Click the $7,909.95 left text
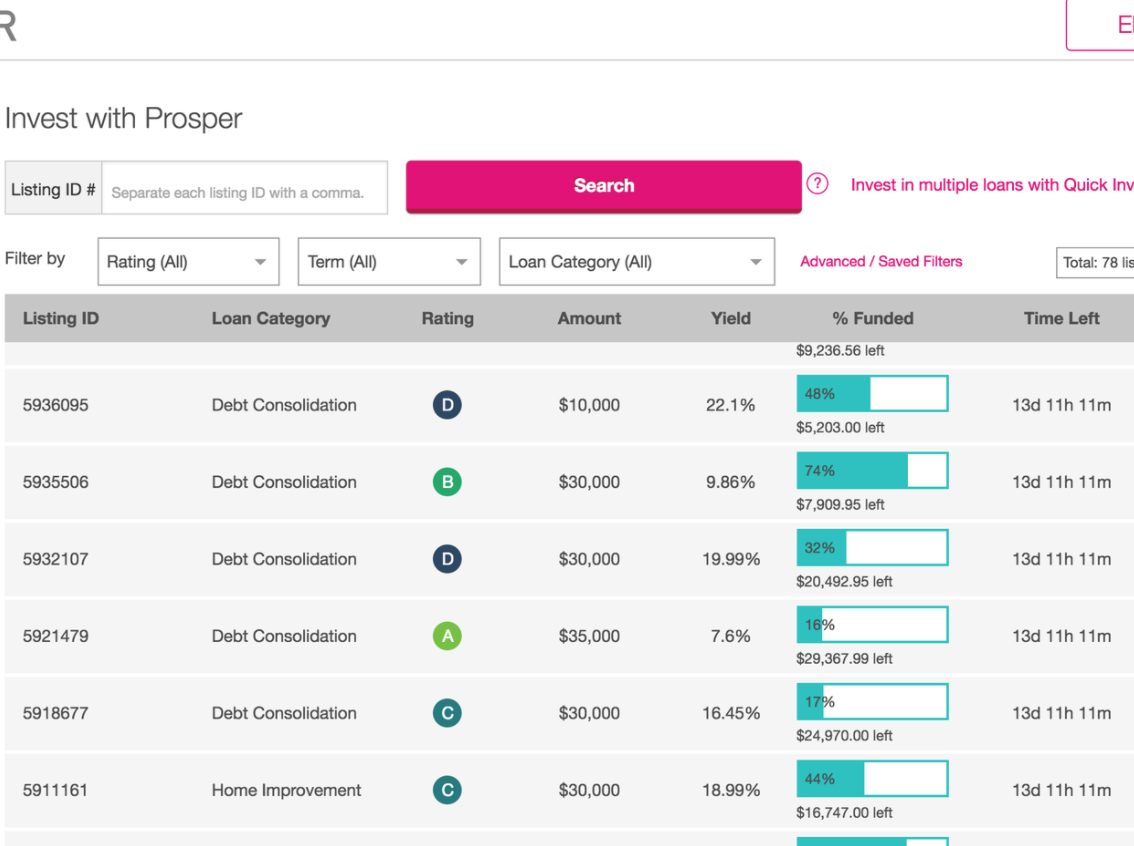This screenshot has height=846, width=1134. 840,505
